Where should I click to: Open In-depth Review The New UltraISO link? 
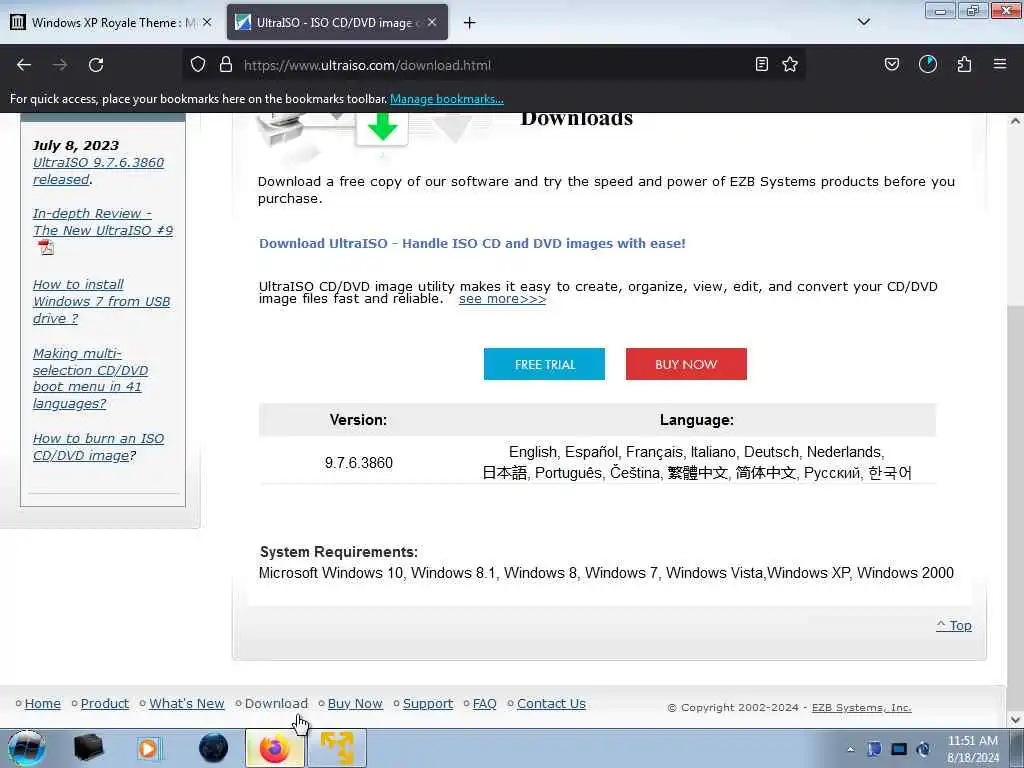[x=103, y=222]
